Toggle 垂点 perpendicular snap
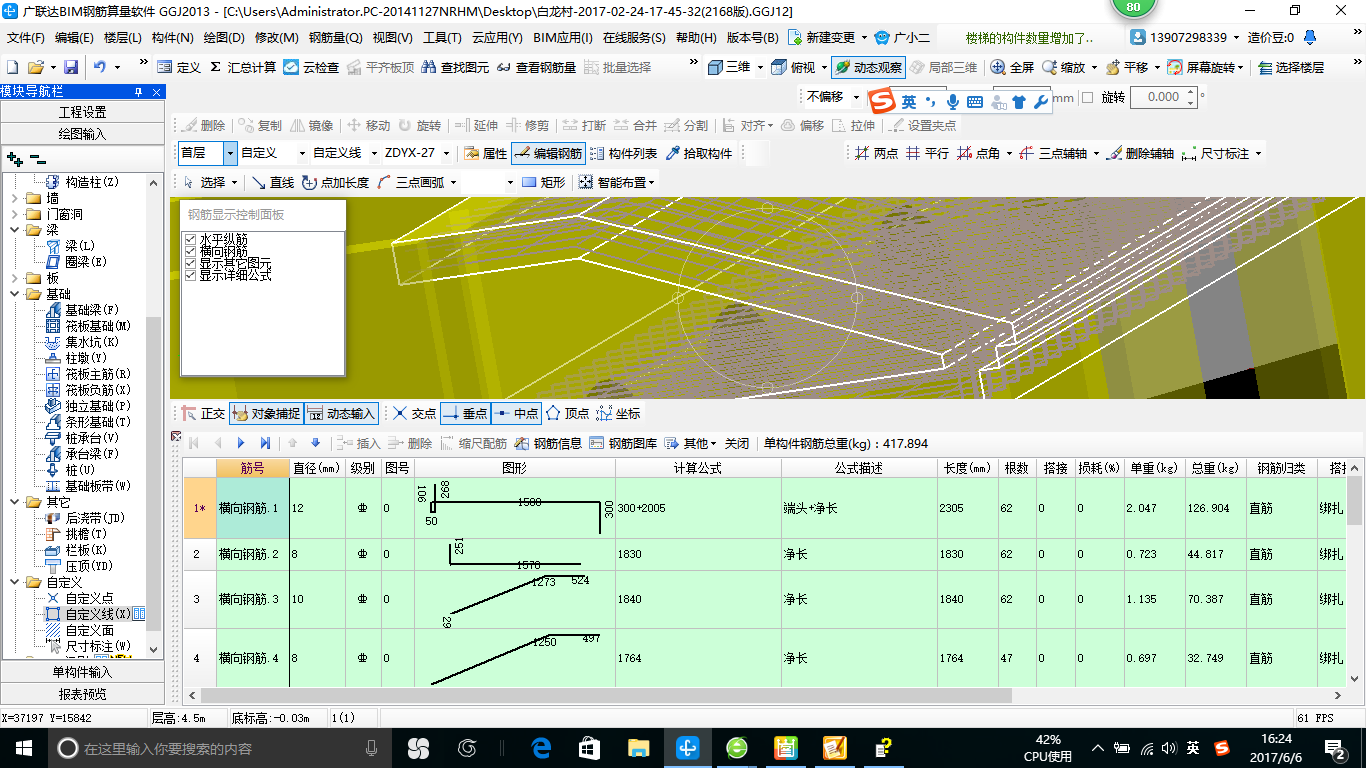 pyautogui.click(x=465, y=413)
